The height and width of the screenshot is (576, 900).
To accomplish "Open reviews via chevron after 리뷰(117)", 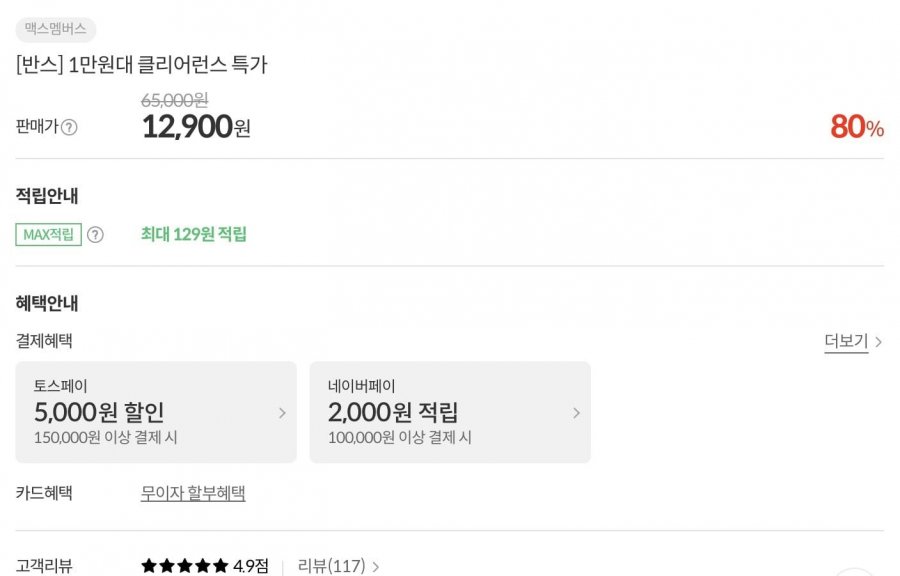I will (376, 567).
